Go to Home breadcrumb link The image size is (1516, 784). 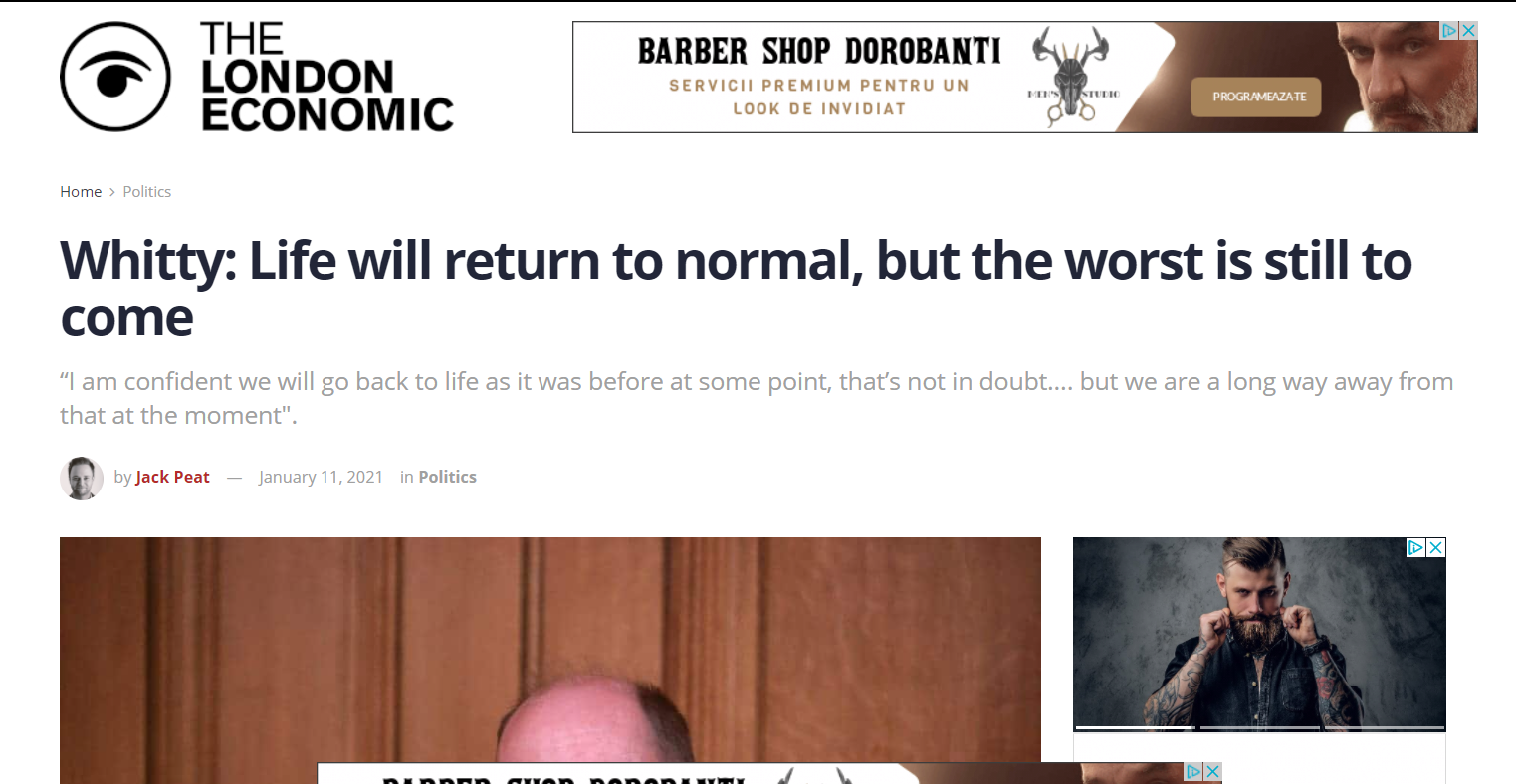[81, 192]
